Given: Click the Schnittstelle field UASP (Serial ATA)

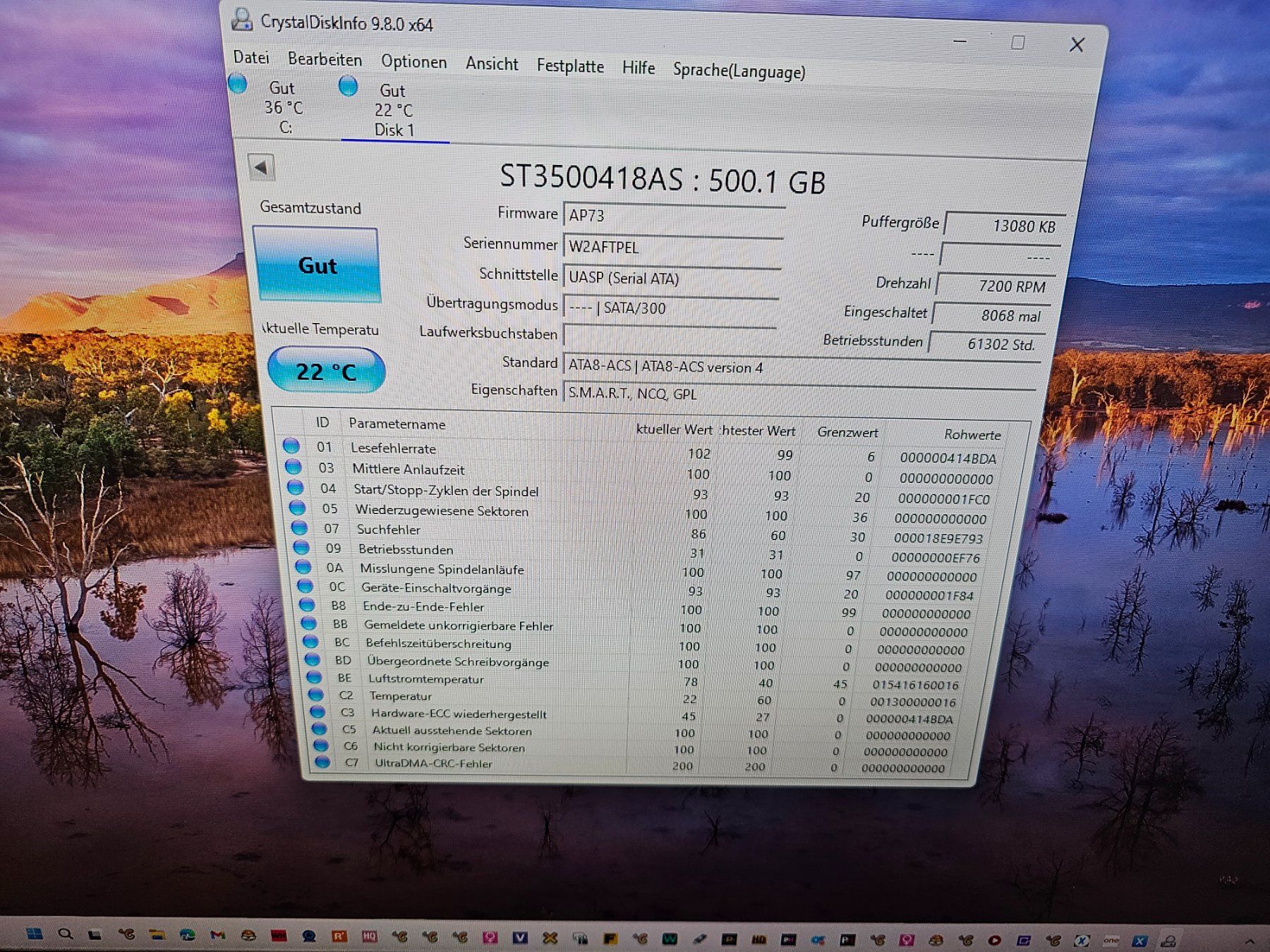Looking at the screenshot, I should click(672, 278).
